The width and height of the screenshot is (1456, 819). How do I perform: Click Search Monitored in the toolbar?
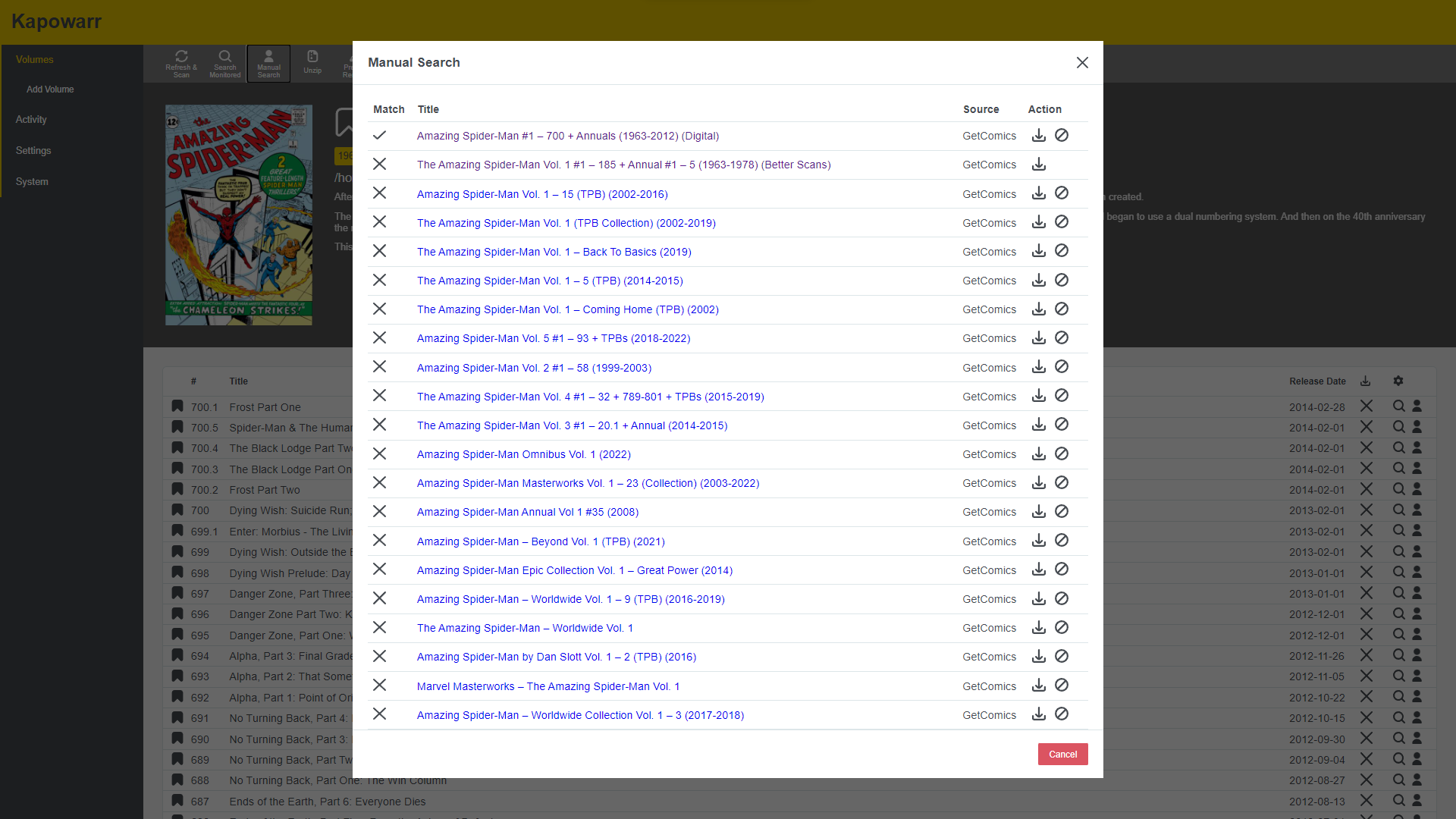point(225,64)
